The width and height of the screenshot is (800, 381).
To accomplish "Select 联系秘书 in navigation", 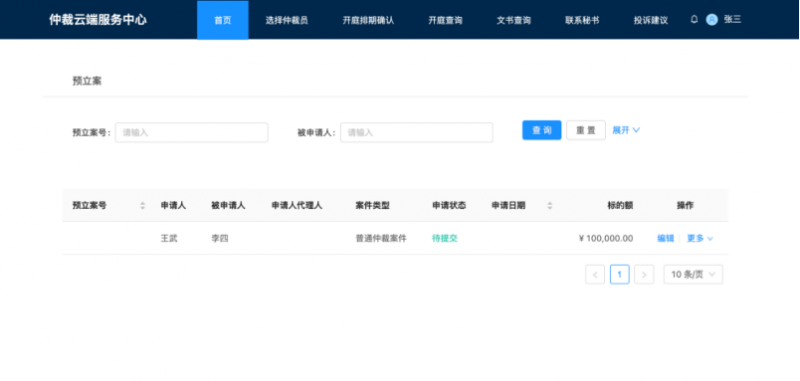I will click(582, 20).
